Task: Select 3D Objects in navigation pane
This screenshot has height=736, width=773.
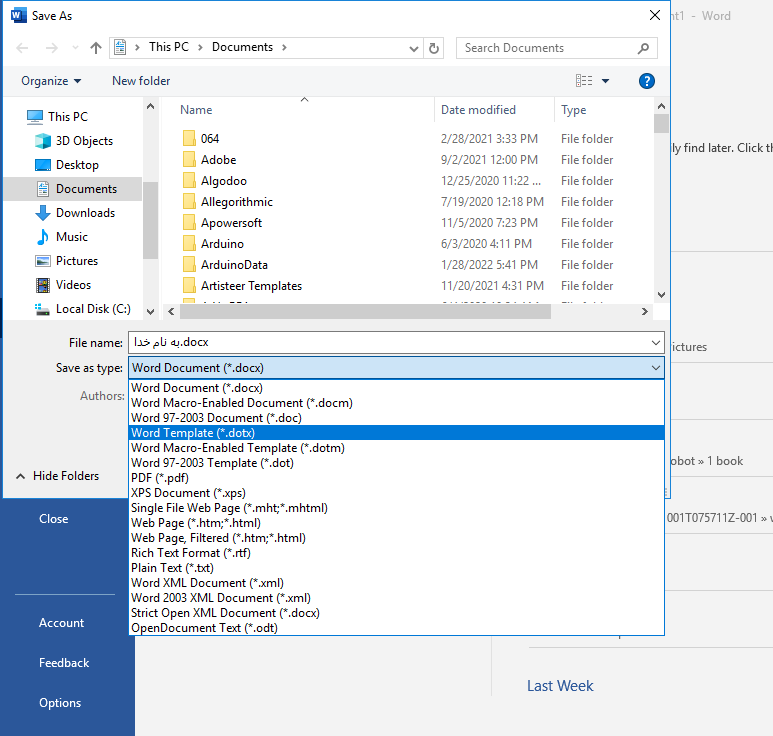Action: tap(84, 141)
